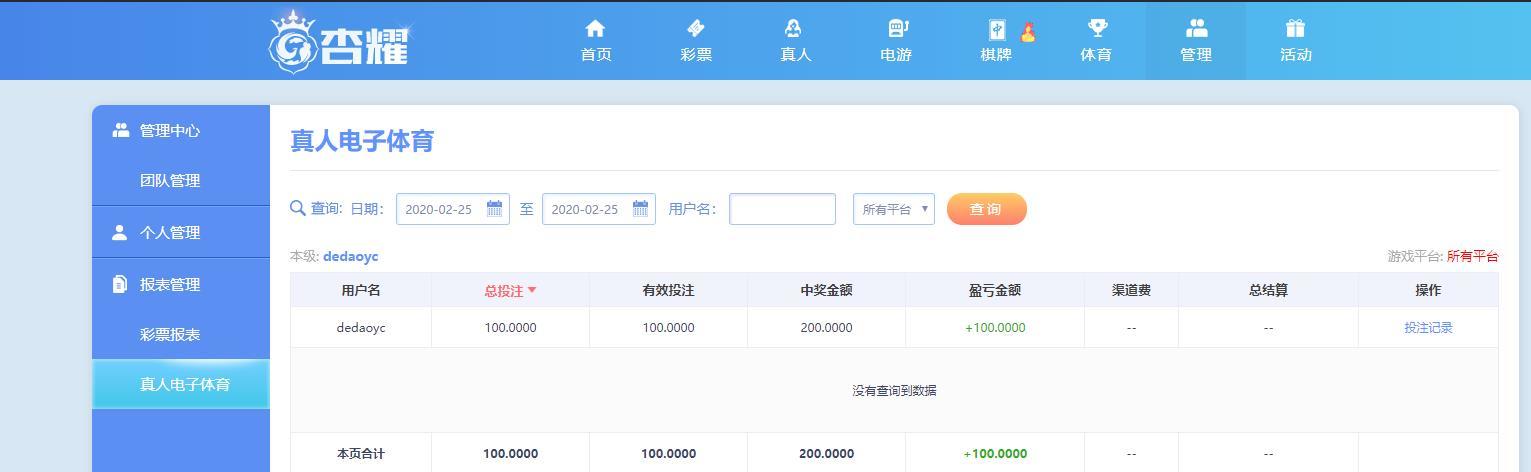This screenshot has height=472, width=1531.
Task: Click the gift box icon 活动
Action: tap(1295, 29)
